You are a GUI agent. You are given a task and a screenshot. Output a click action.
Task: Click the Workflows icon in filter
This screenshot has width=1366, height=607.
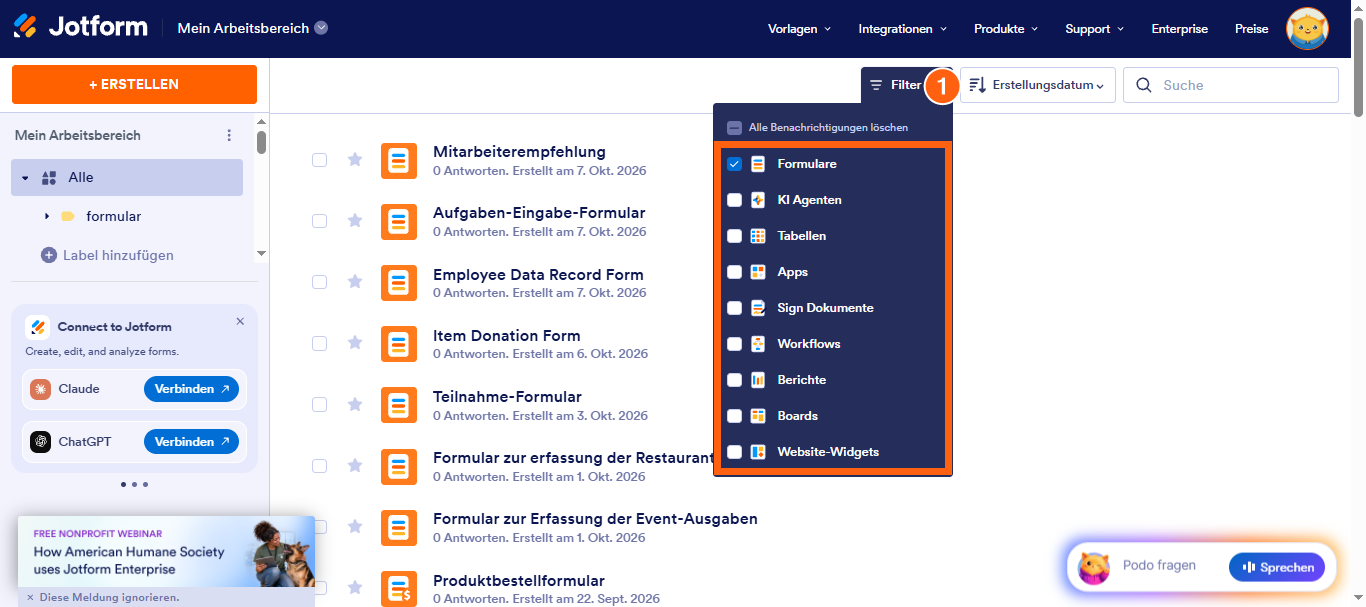(x=758, y=344)
